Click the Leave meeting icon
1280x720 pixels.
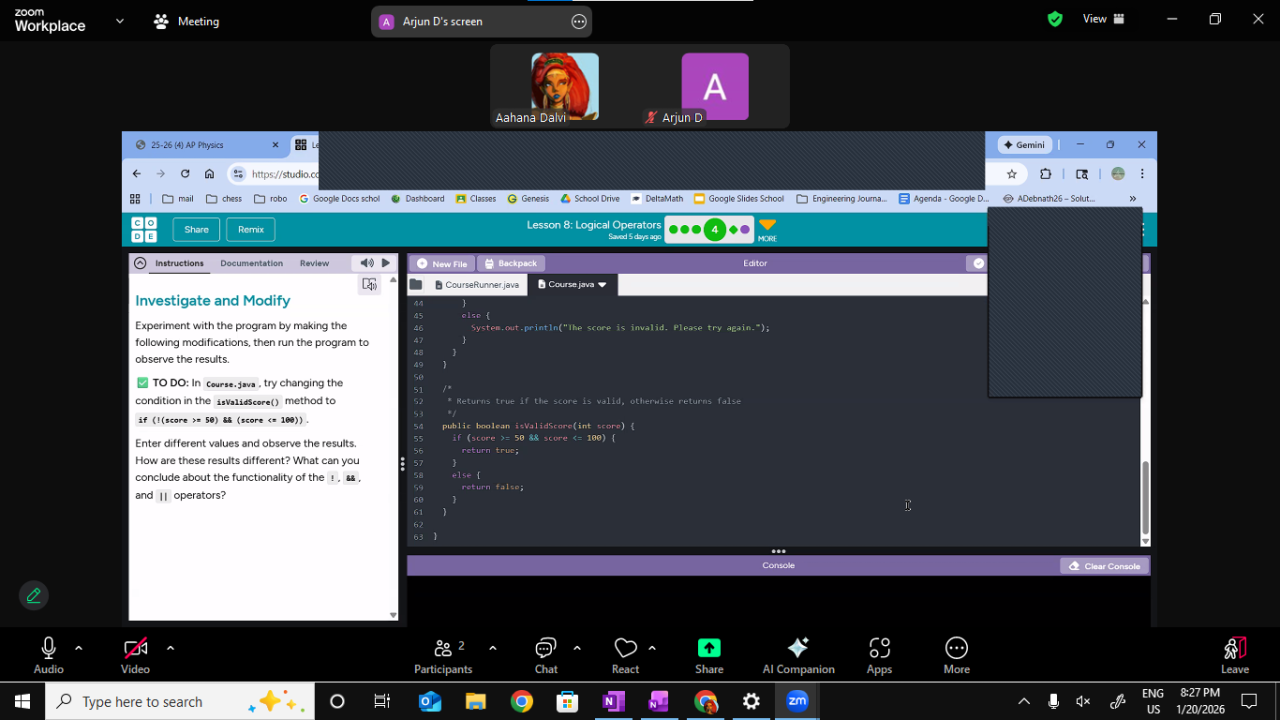point(1234,649)
